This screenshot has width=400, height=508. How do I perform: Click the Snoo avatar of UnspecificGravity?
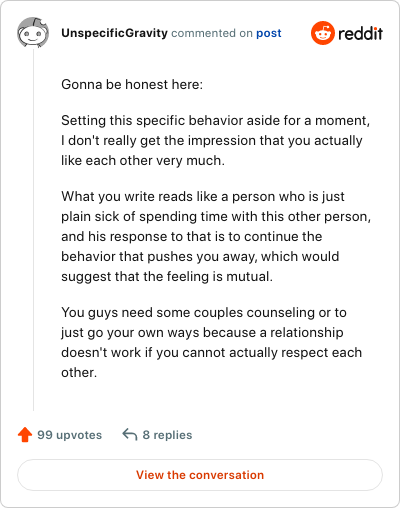33,33
